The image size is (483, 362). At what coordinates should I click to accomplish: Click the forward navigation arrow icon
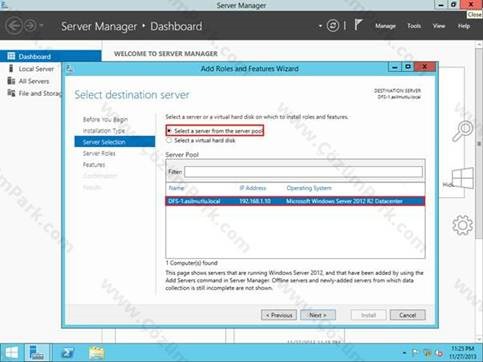click(30, 26)
